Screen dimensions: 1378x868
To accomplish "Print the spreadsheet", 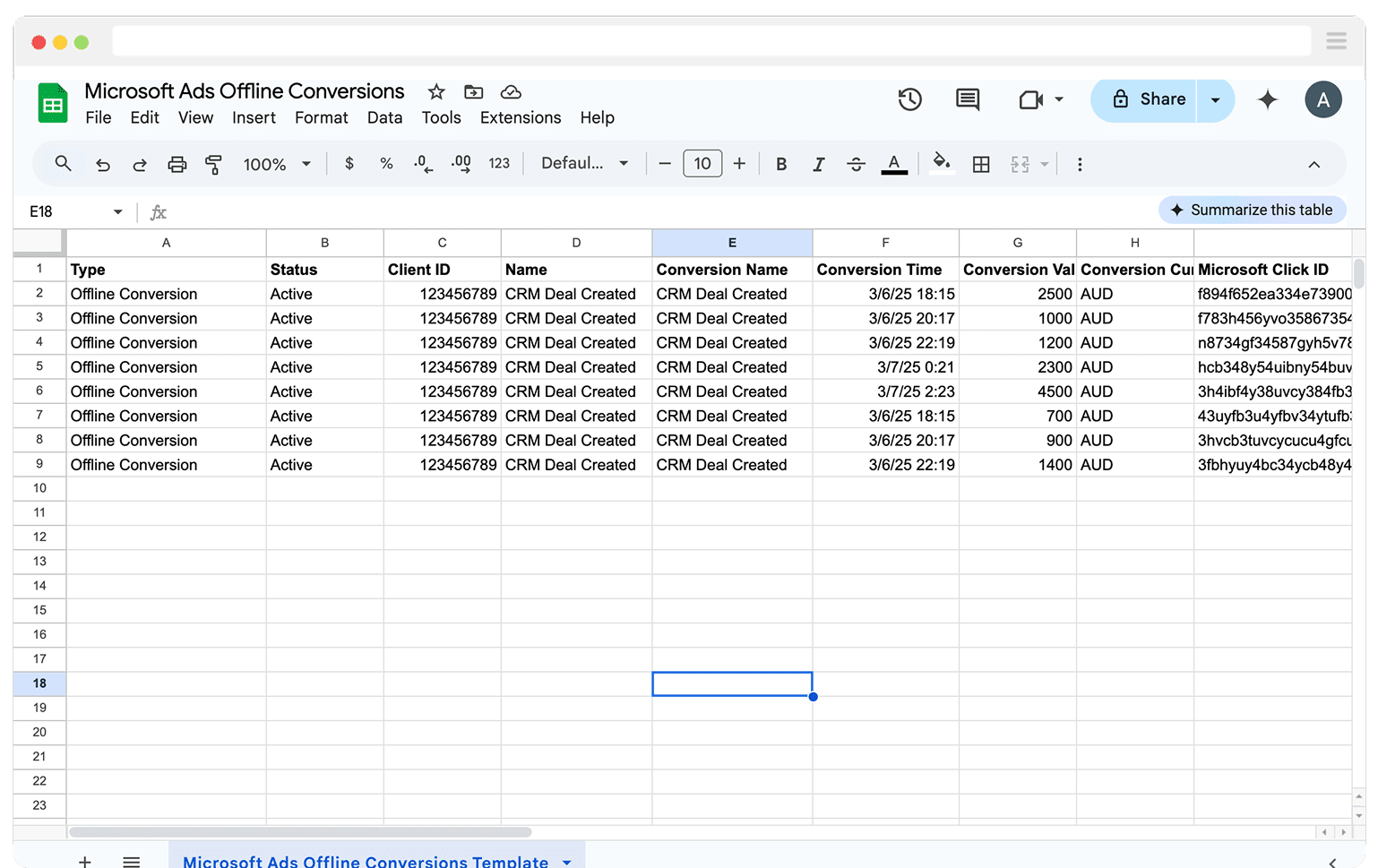I will 177,165.
